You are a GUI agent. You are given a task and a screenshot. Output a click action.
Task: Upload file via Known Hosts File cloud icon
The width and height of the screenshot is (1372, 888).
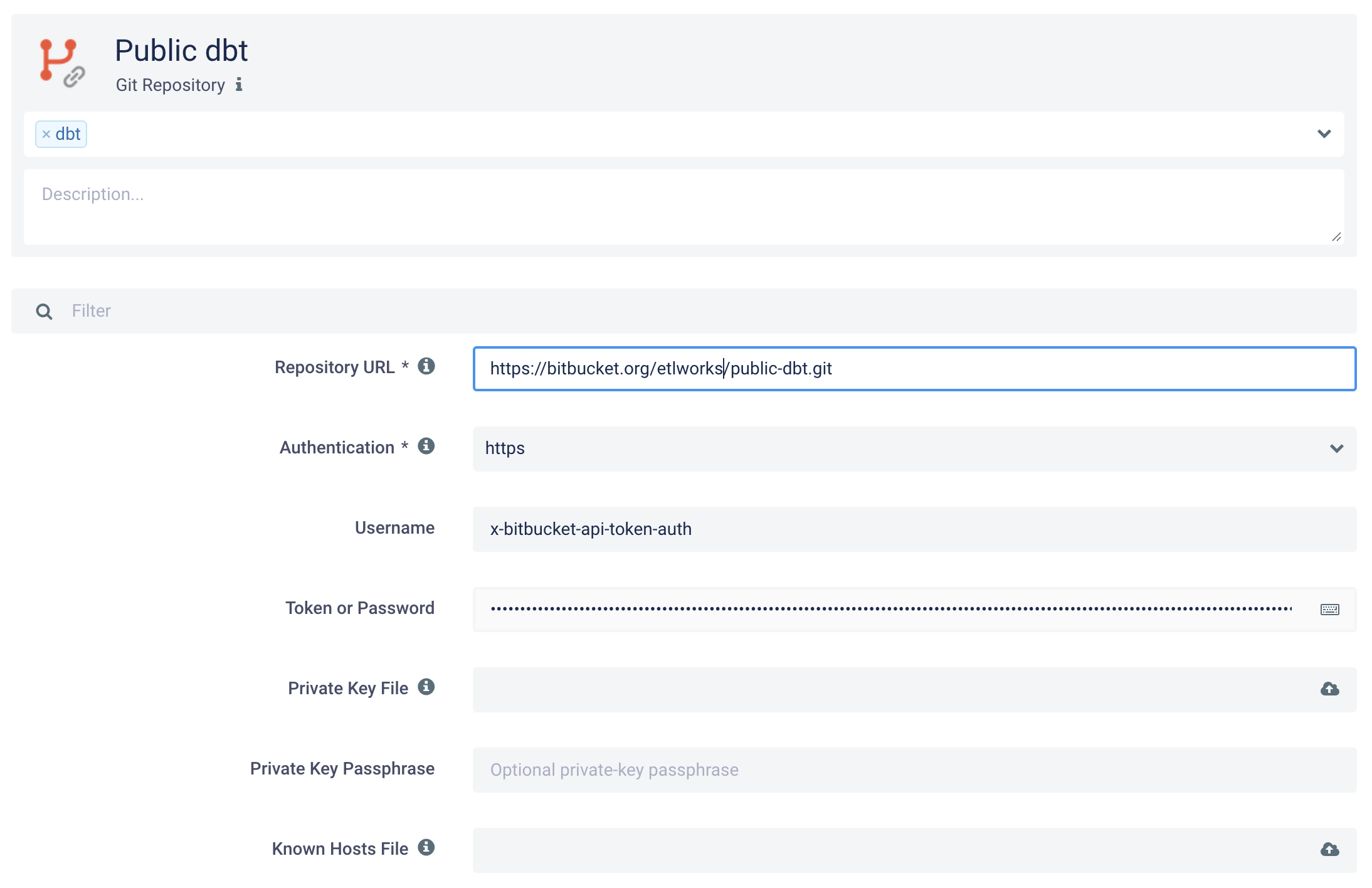(1329, 850)
